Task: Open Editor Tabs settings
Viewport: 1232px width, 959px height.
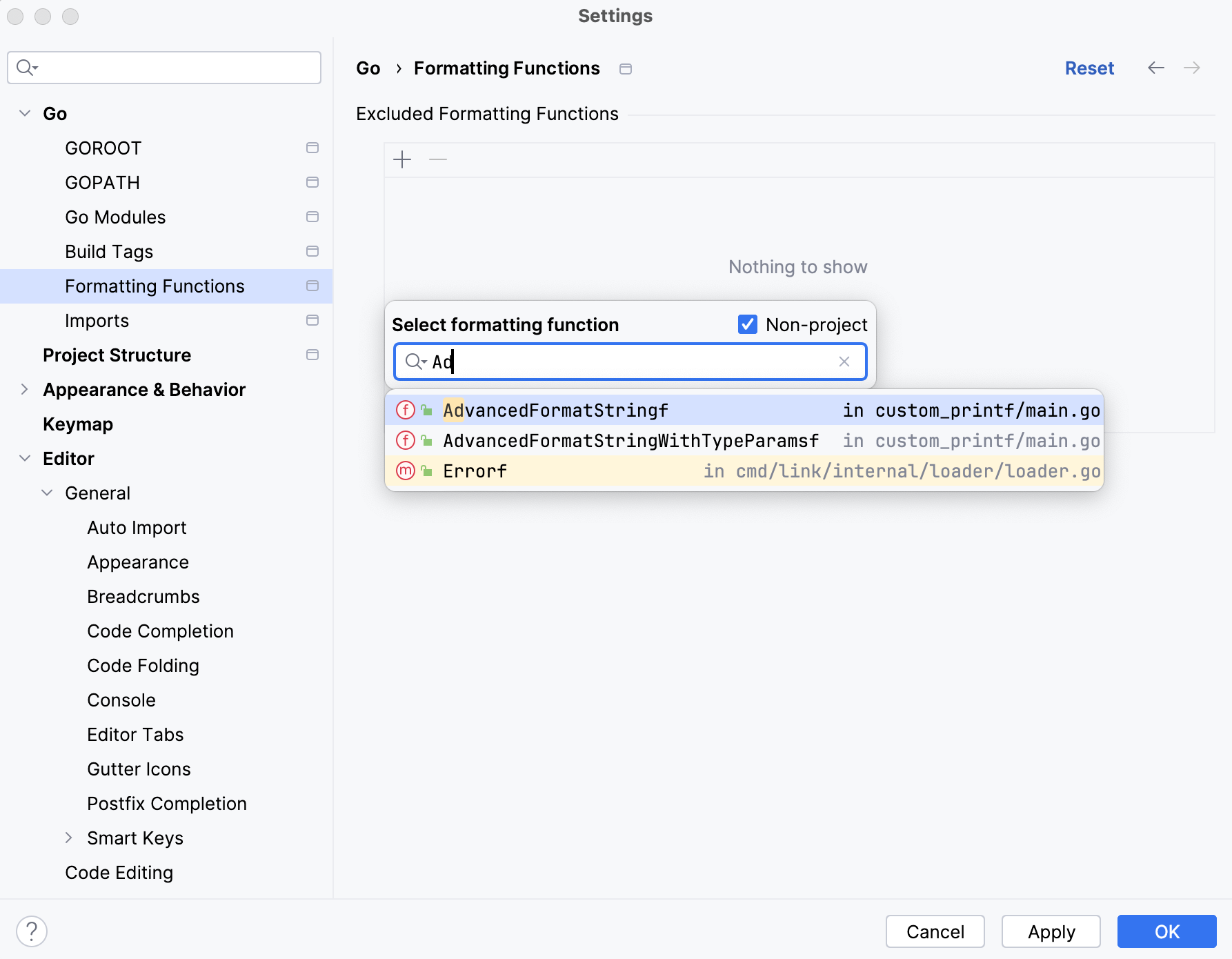Action: [135, 735]
